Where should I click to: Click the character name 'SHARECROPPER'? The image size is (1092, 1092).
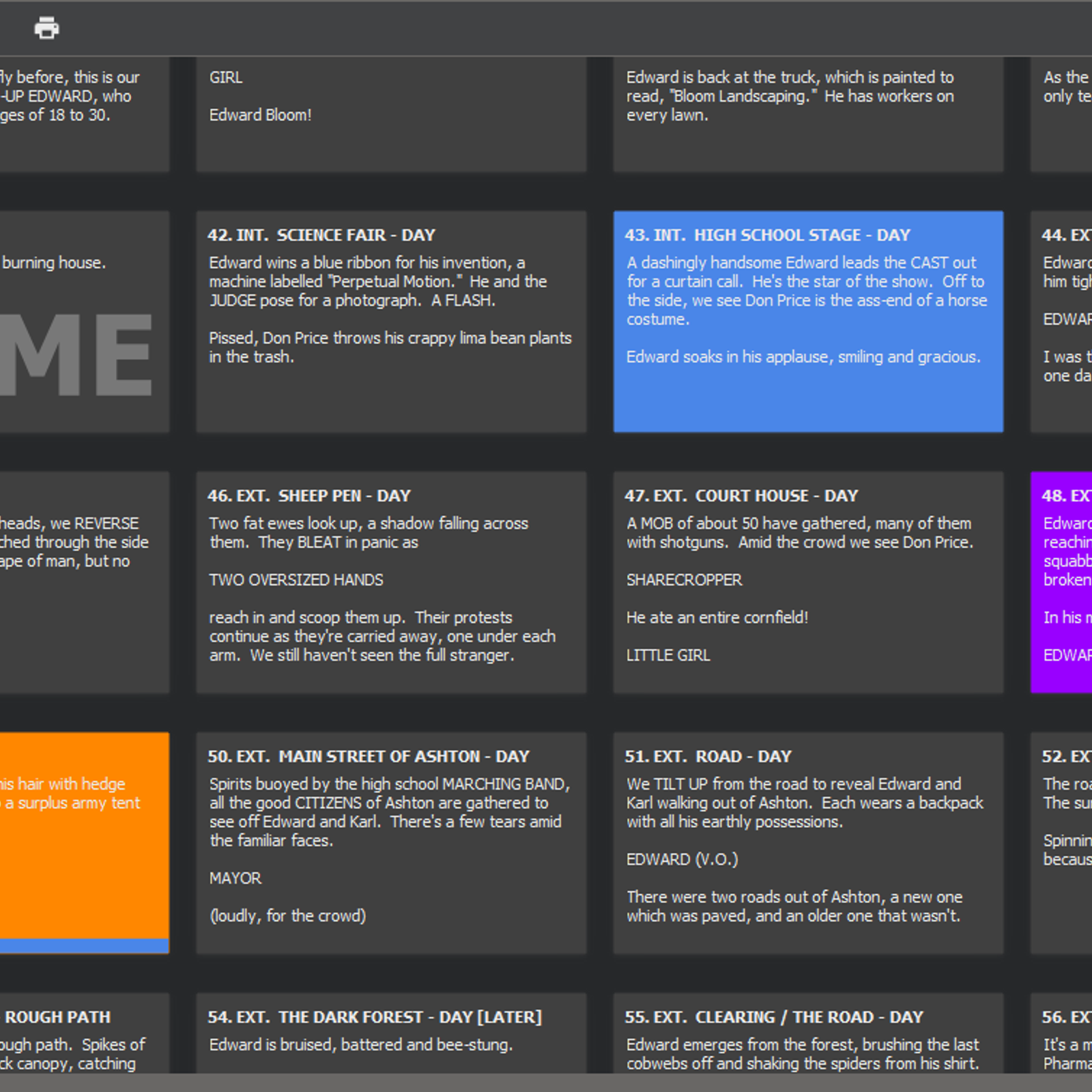(684, 579)
